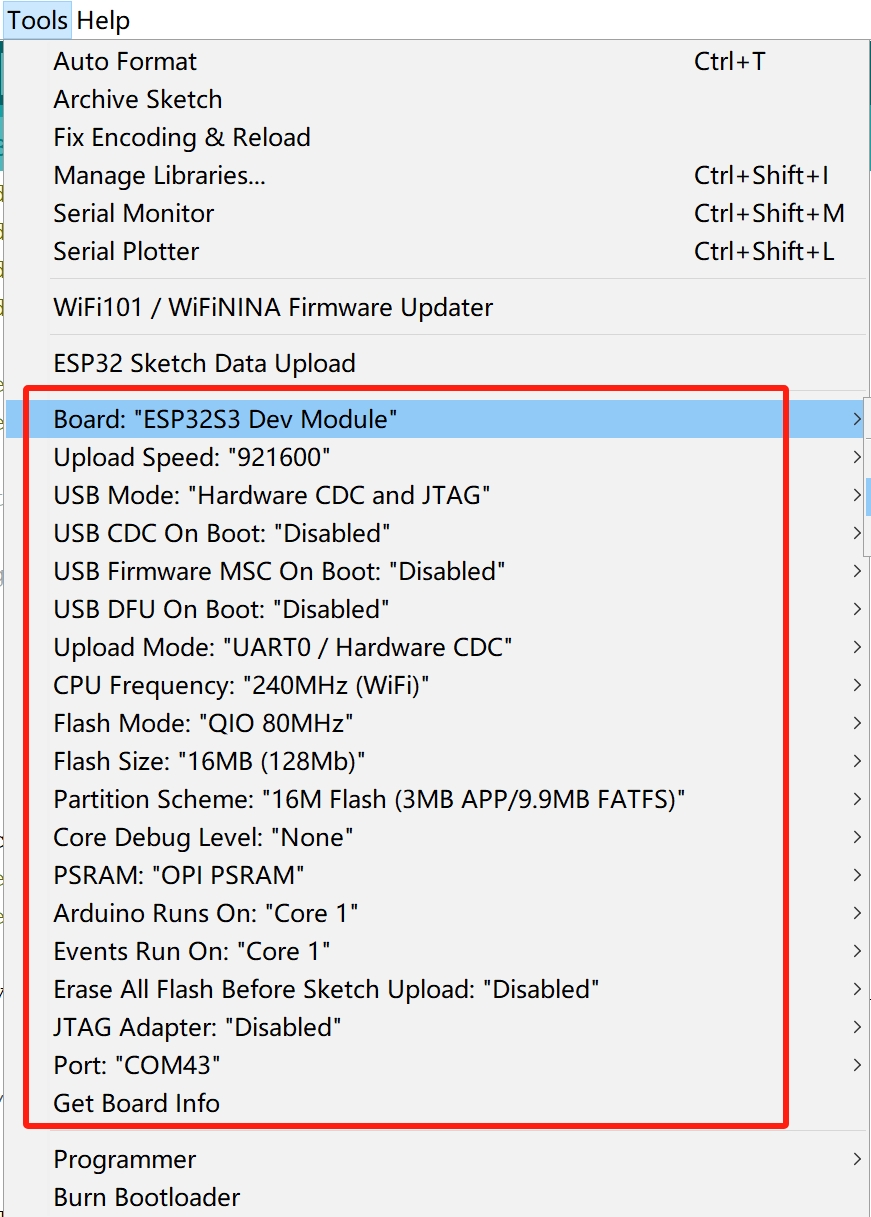Select Fix Encoding & Reload
The height and width of the screenshot is (1217, 871).
coord(436,138)
